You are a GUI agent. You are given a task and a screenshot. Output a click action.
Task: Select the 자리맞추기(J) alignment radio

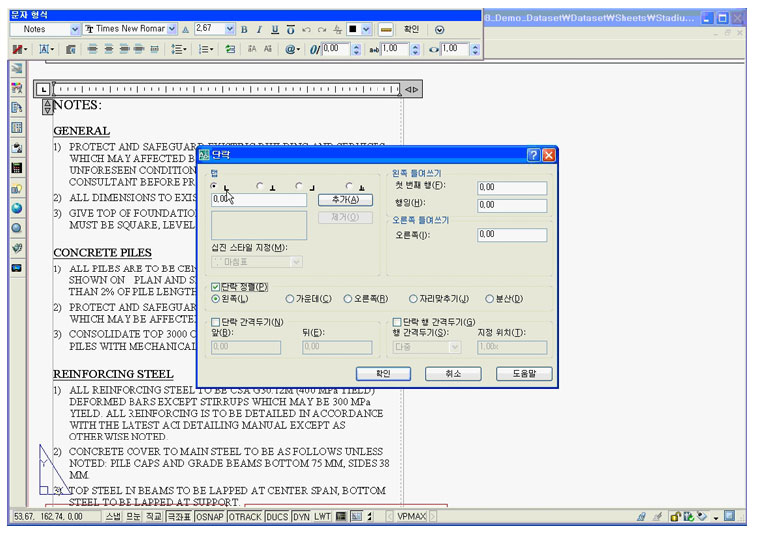pos(413,299)
